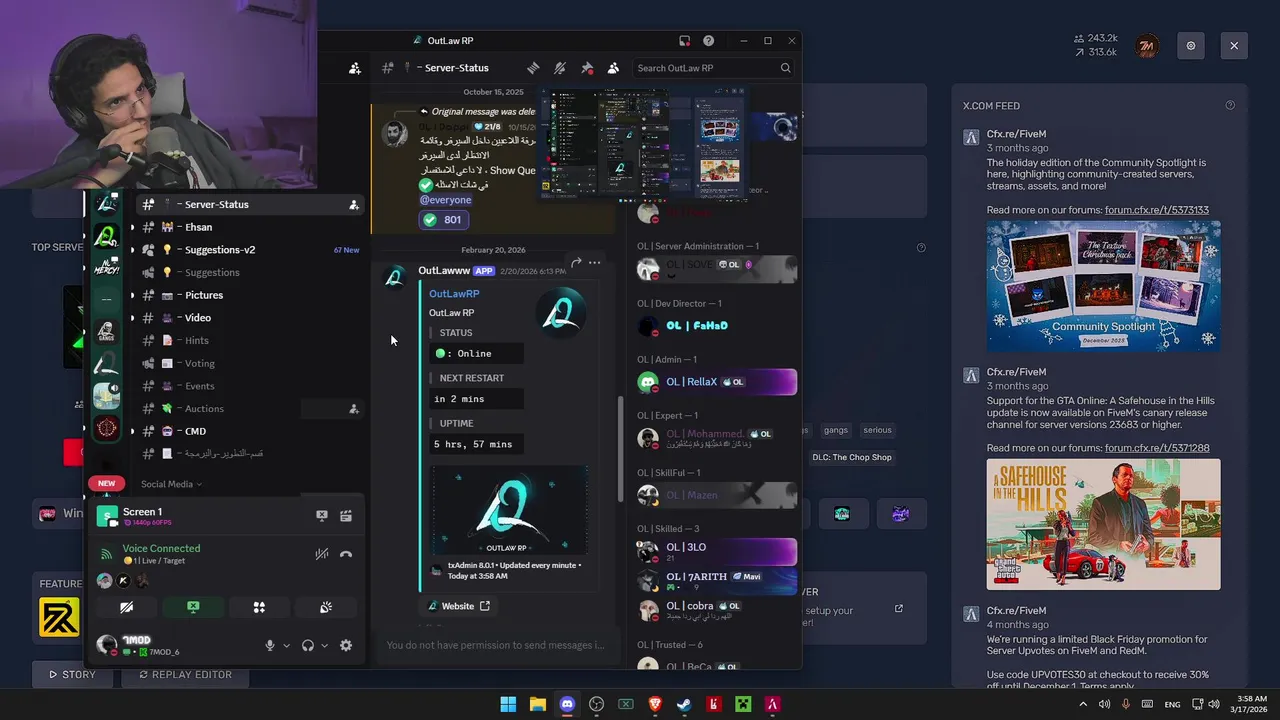Open the OutLawRP embed title link
The height and width of the screenshot is (720, 1280).
pyautogui.click(x=454, y=294)
